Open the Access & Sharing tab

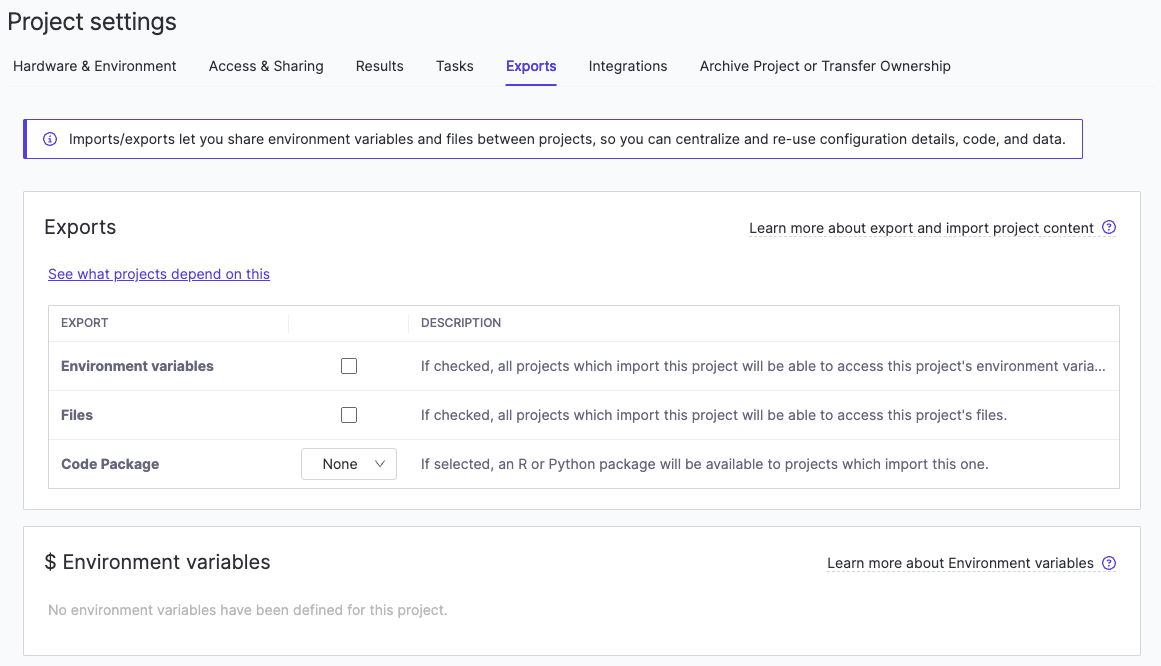pyautogui.click(x=266, y=66)
